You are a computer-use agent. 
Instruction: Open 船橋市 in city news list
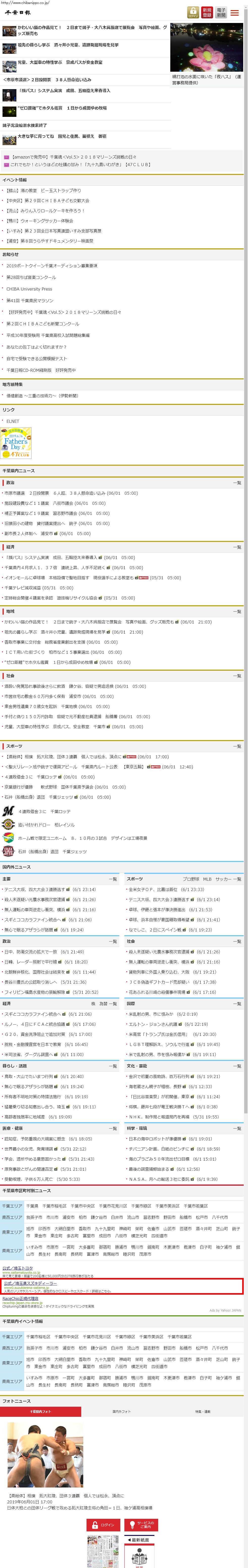[x=185, y=1217]
